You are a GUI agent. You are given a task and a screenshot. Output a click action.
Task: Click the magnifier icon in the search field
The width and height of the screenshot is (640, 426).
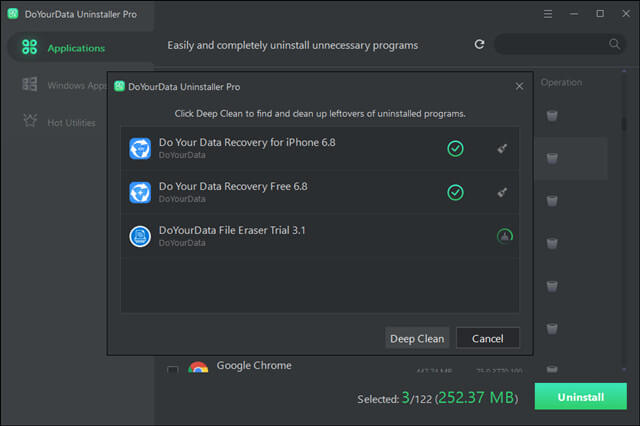[x=614, y=45]
